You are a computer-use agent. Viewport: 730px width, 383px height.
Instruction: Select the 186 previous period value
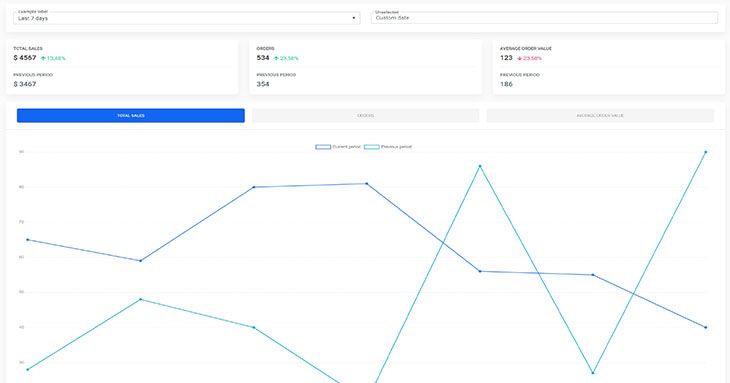click(507, 84)
